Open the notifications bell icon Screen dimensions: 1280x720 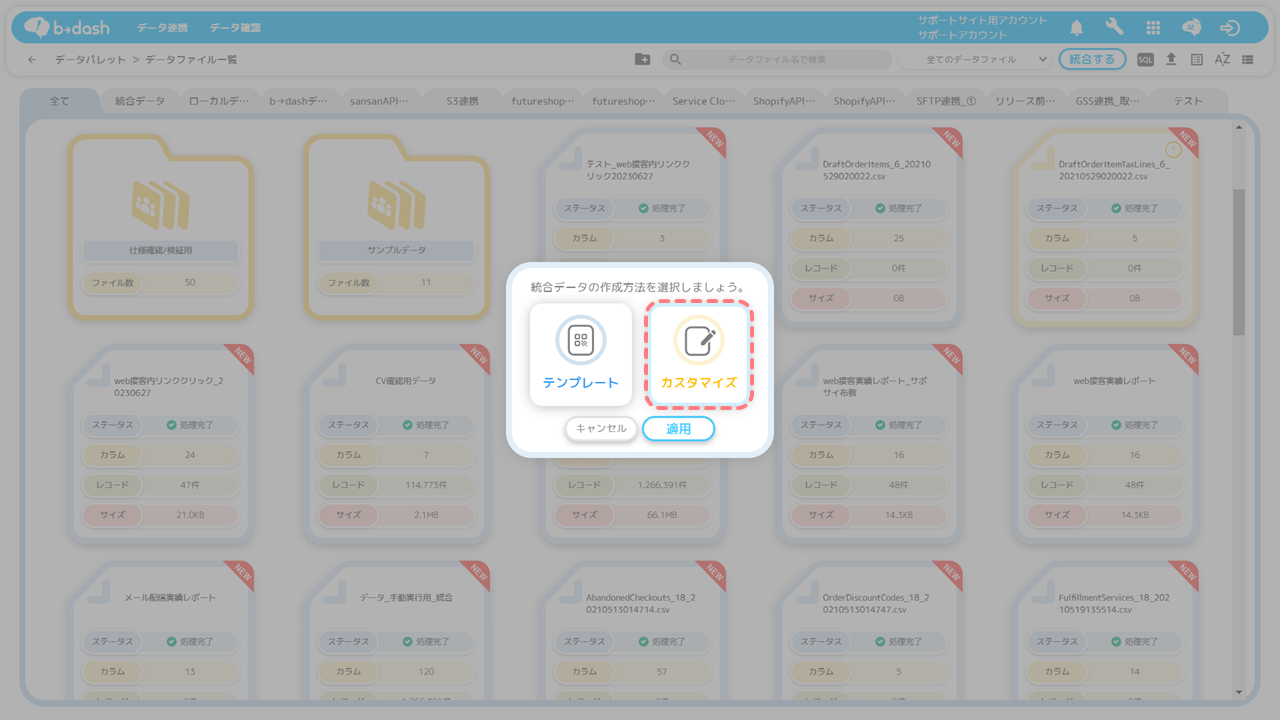(x=1077, y=28)
